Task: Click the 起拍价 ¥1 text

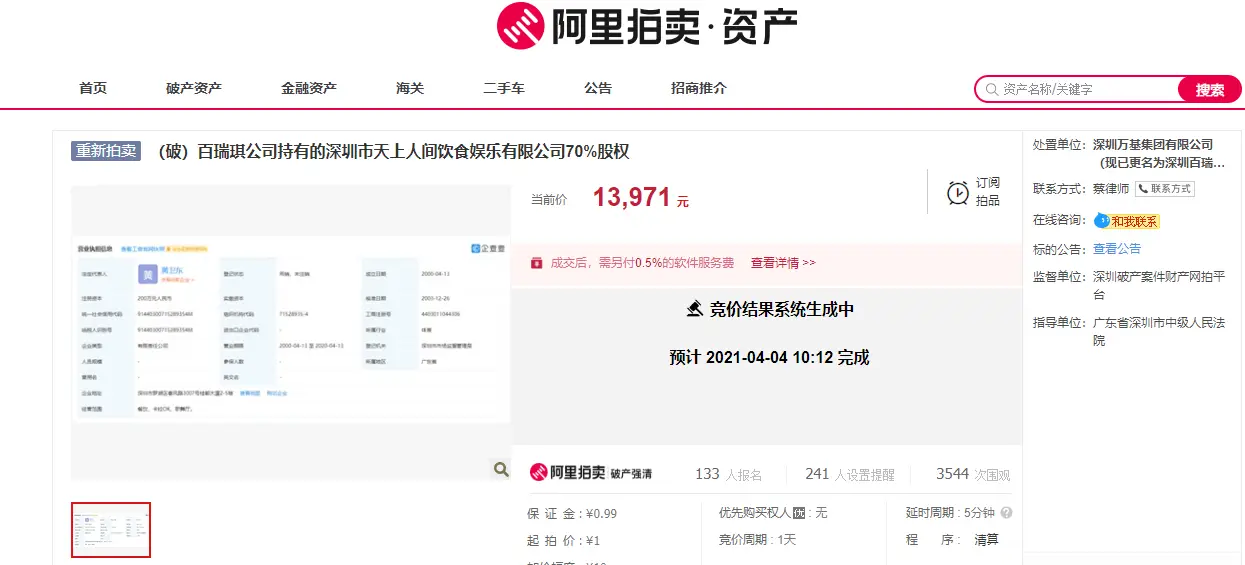Action: [563, 540]
